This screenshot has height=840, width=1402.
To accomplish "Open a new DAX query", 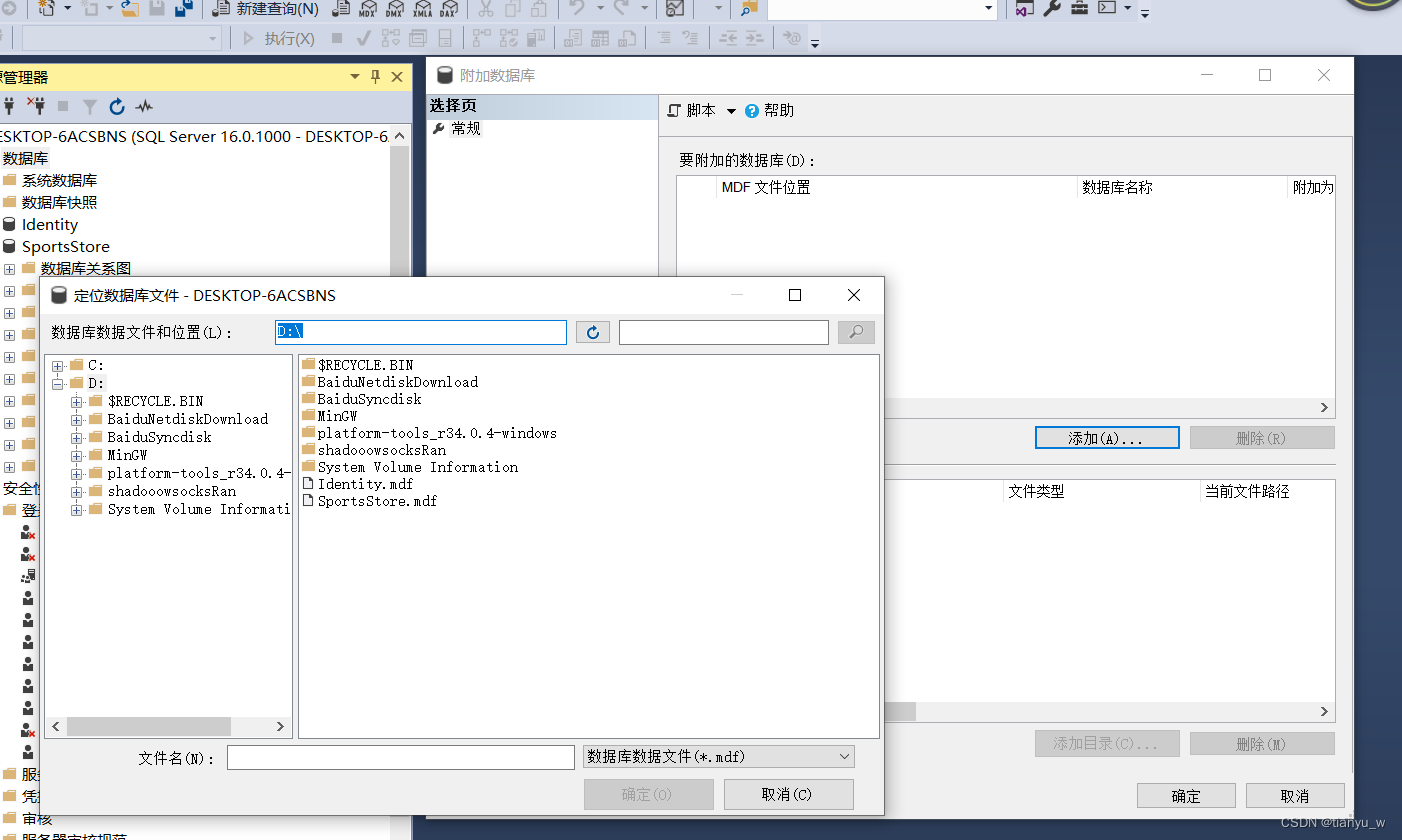I will tap(449, 12).
